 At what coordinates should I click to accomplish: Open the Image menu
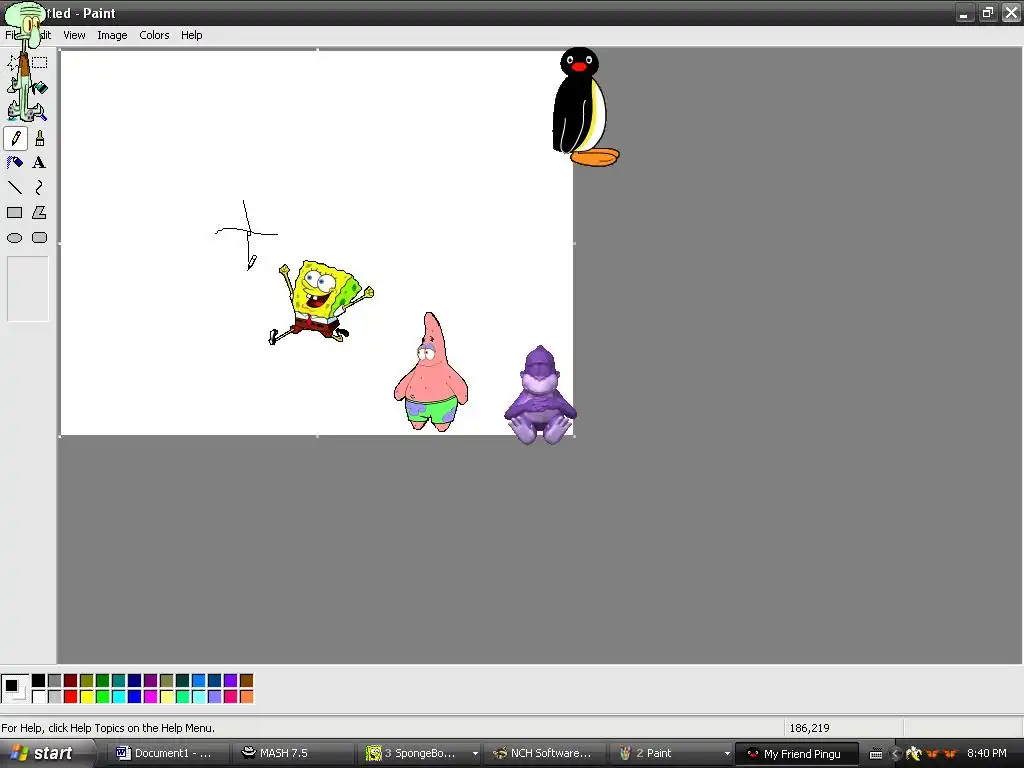point(112,35)
